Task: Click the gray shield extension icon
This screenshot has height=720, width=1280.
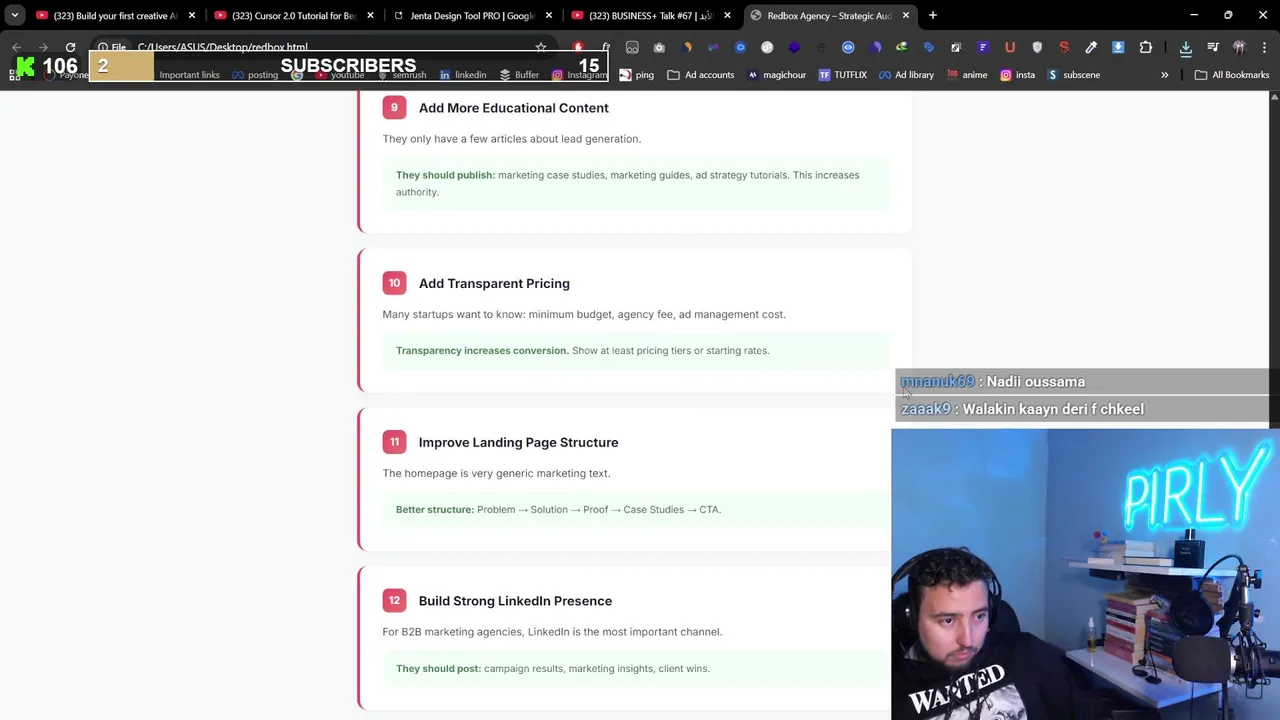Action: click(x=1037, y=47)
